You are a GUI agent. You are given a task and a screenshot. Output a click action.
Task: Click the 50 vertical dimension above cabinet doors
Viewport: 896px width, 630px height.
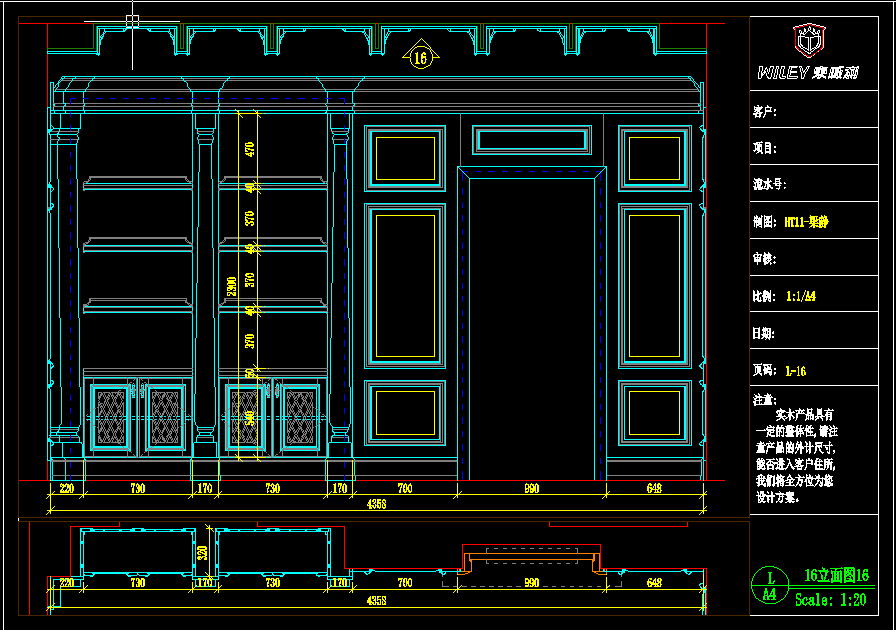pos(249,373)
